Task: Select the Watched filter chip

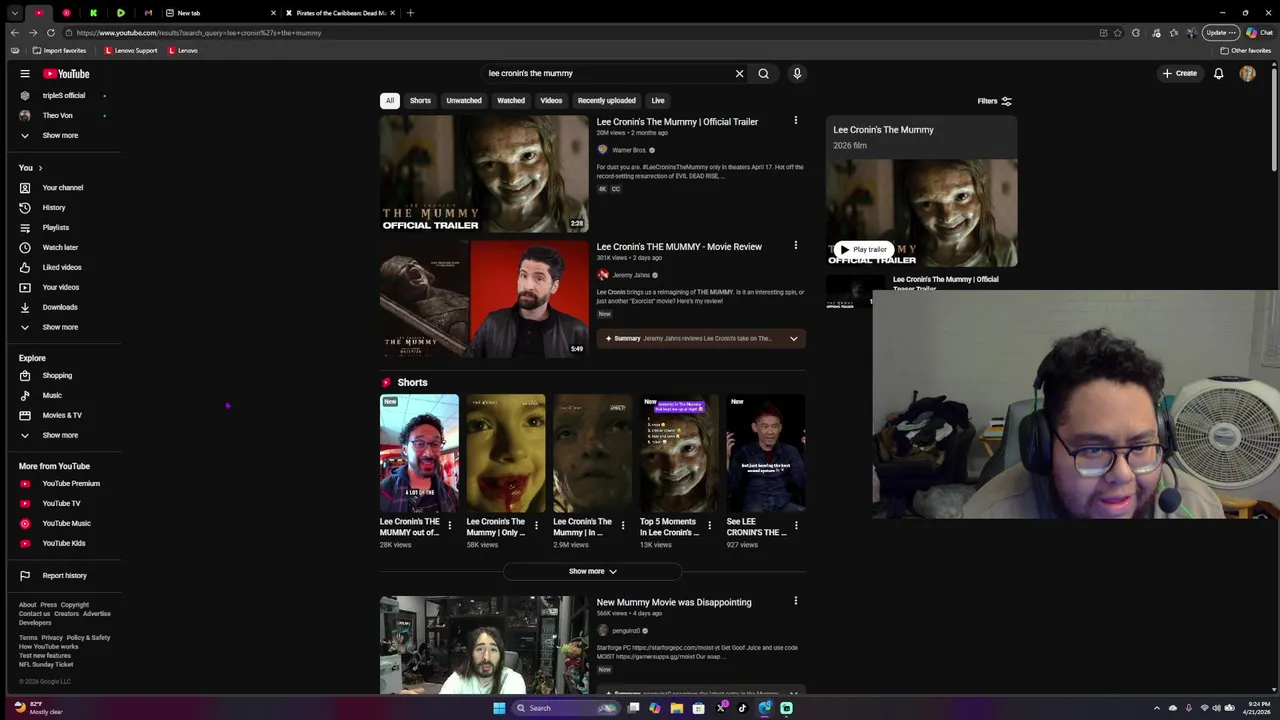Action: [511, 100]
